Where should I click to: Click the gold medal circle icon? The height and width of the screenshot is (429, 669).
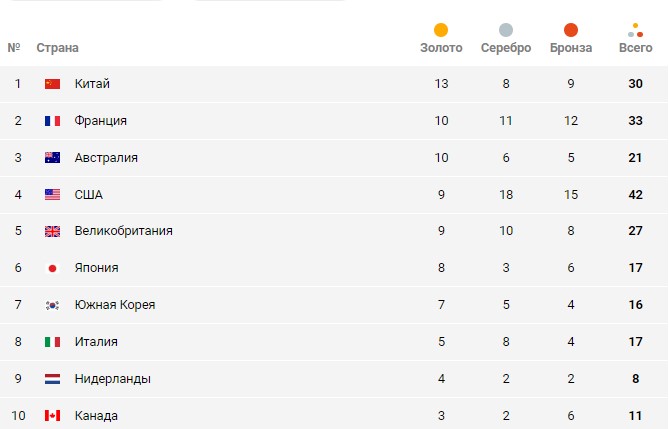(x=441, y=30)
